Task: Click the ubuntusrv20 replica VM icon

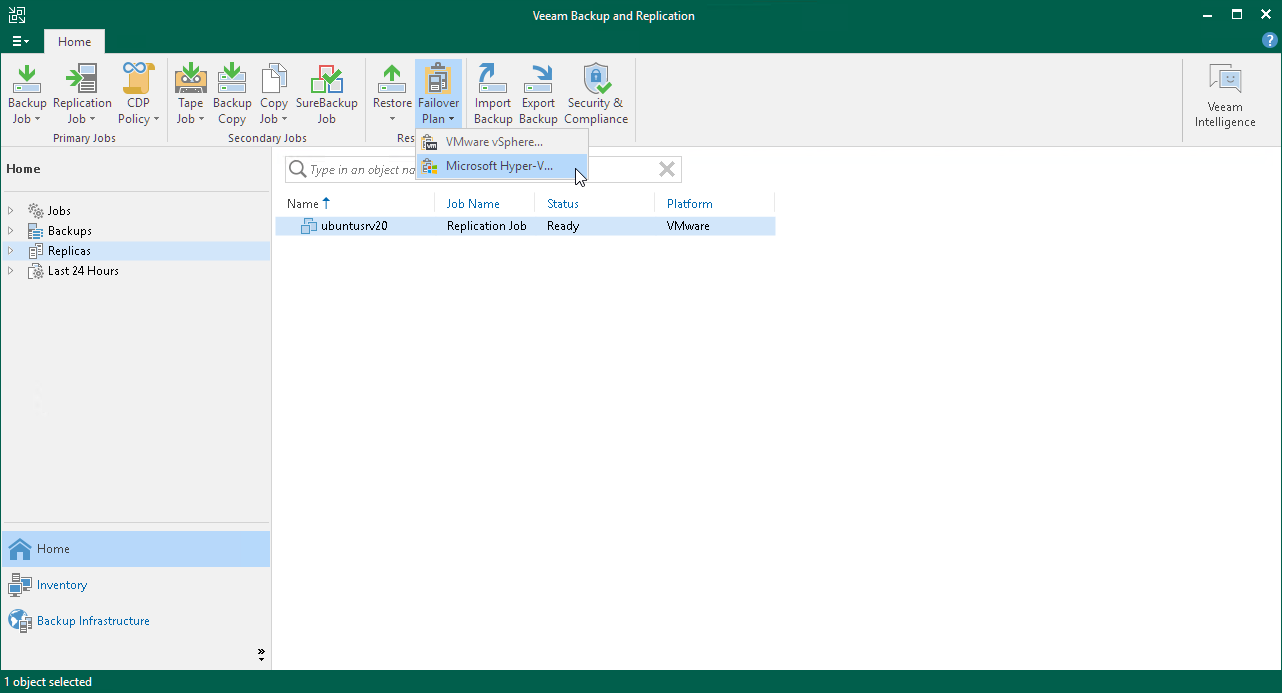Action: (x=309, y=226)
